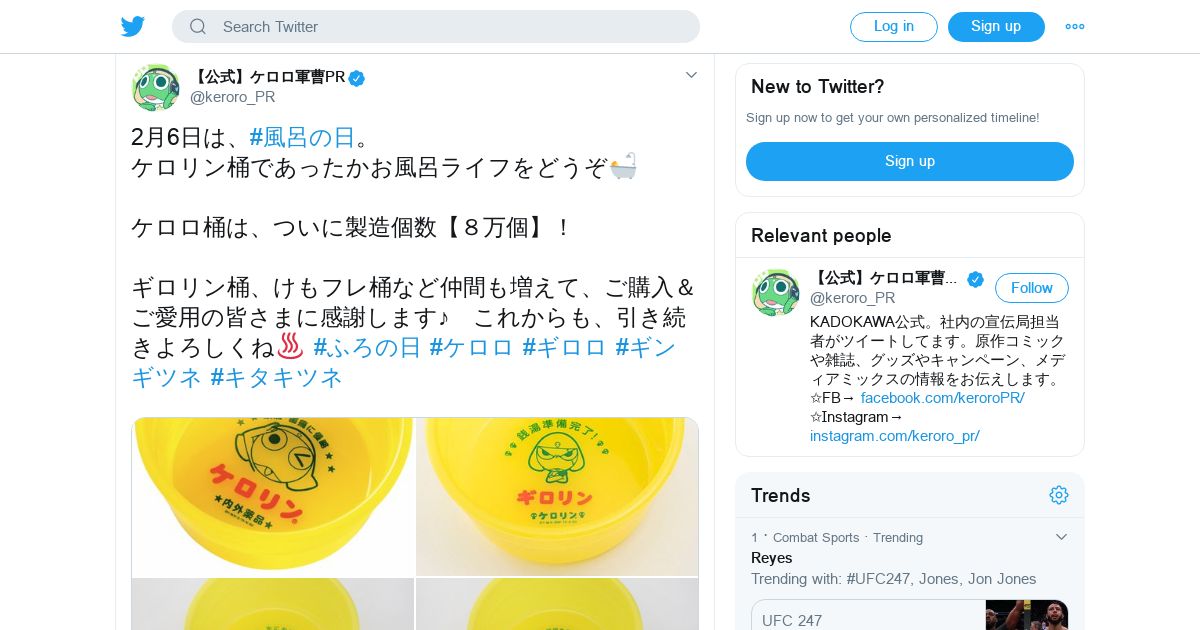Click the keroro_PR tweet author avatar
This screenshot has height=630, width=1200.
[x=156, y=87]
